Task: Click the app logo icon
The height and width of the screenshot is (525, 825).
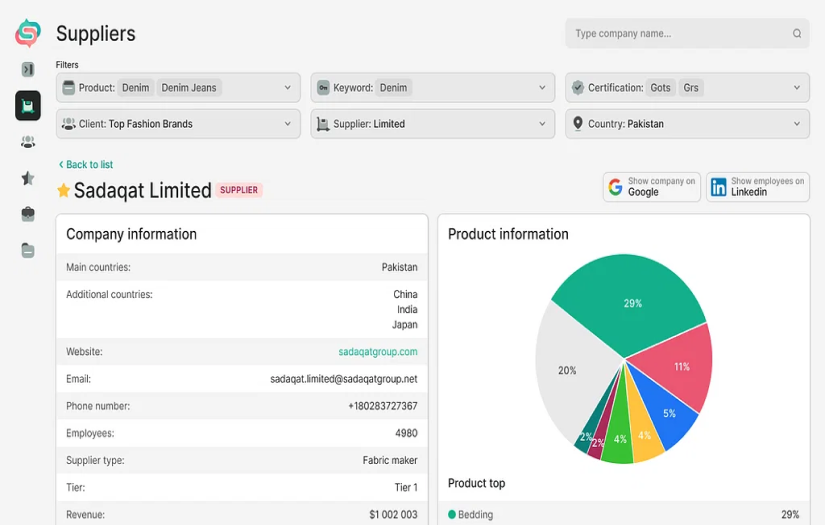Action: click(x=28, y=34)
